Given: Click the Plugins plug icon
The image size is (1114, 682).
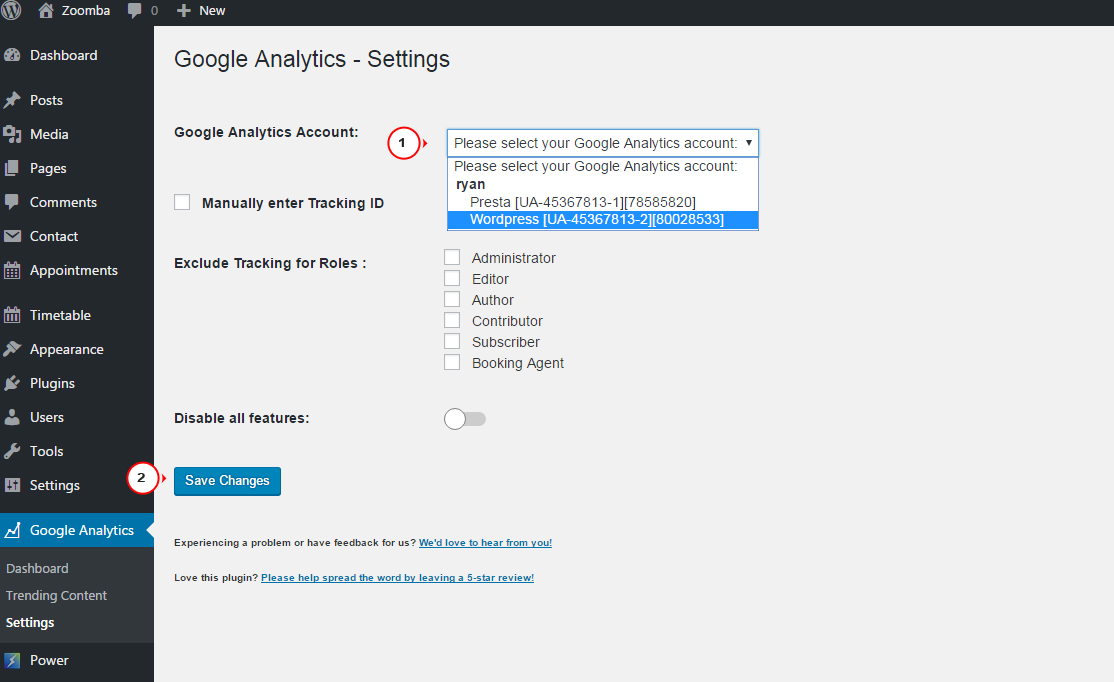Looking at the screenshot, I should tap(12, 383).
